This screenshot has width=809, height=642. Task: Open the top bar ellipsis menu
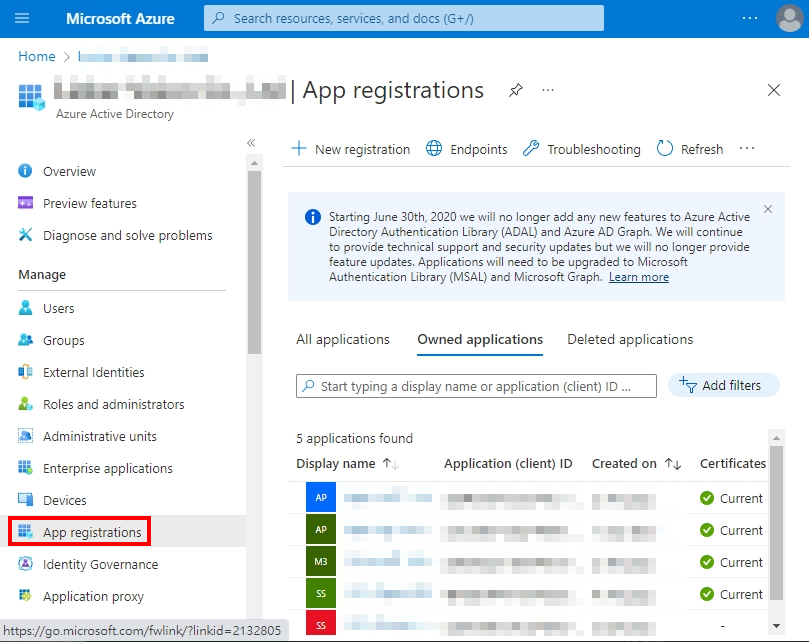tap(750, 18)
